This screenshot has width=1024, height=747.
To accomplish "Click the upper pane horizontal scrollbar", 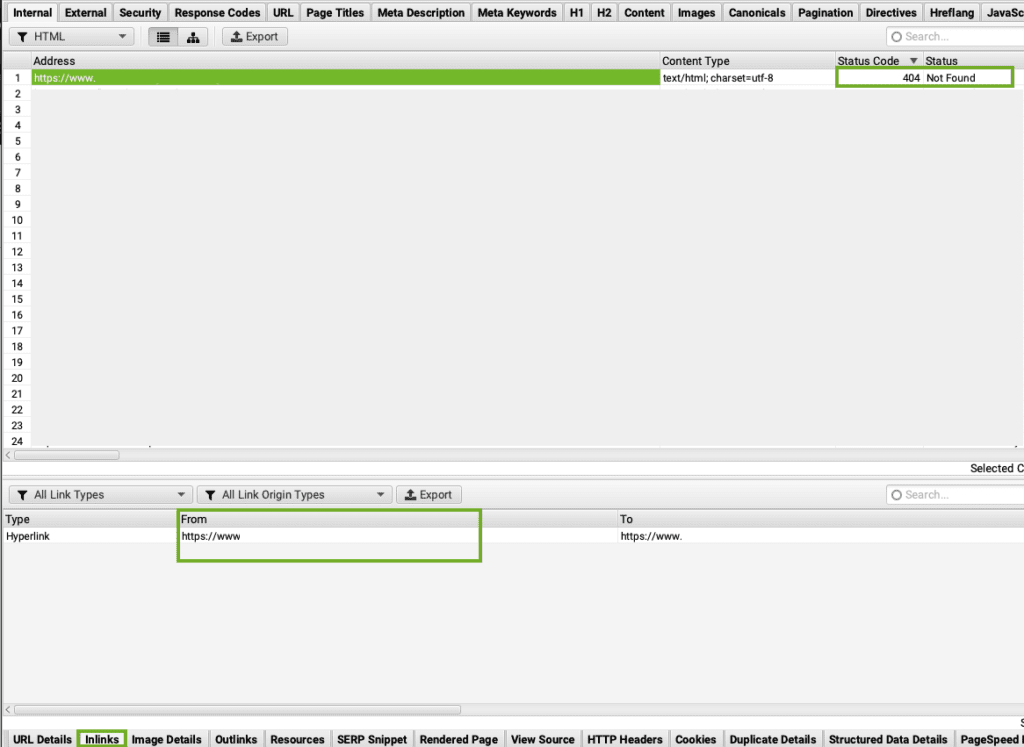I will [x=67, y=455].
